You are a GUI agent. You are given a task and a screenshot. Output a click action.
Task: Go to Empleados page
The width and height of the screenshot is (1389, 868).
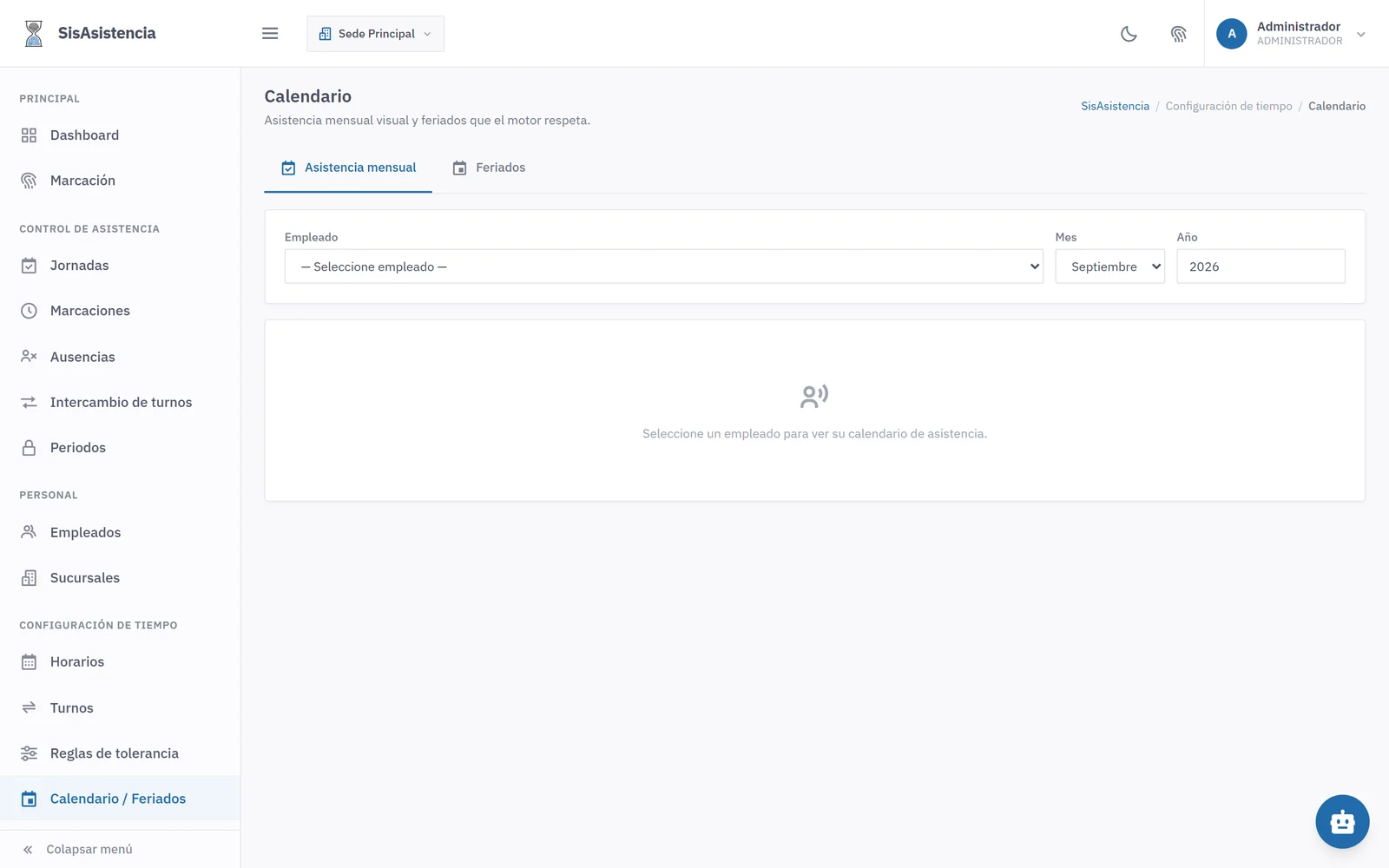[120, 532]
